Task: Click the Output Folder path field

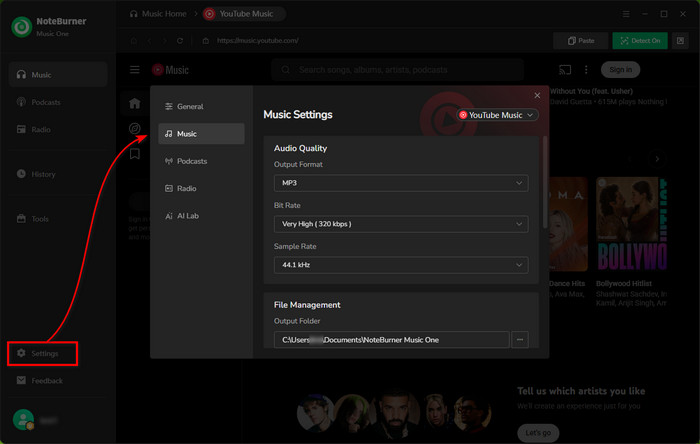Action: (x=392, y=340)
